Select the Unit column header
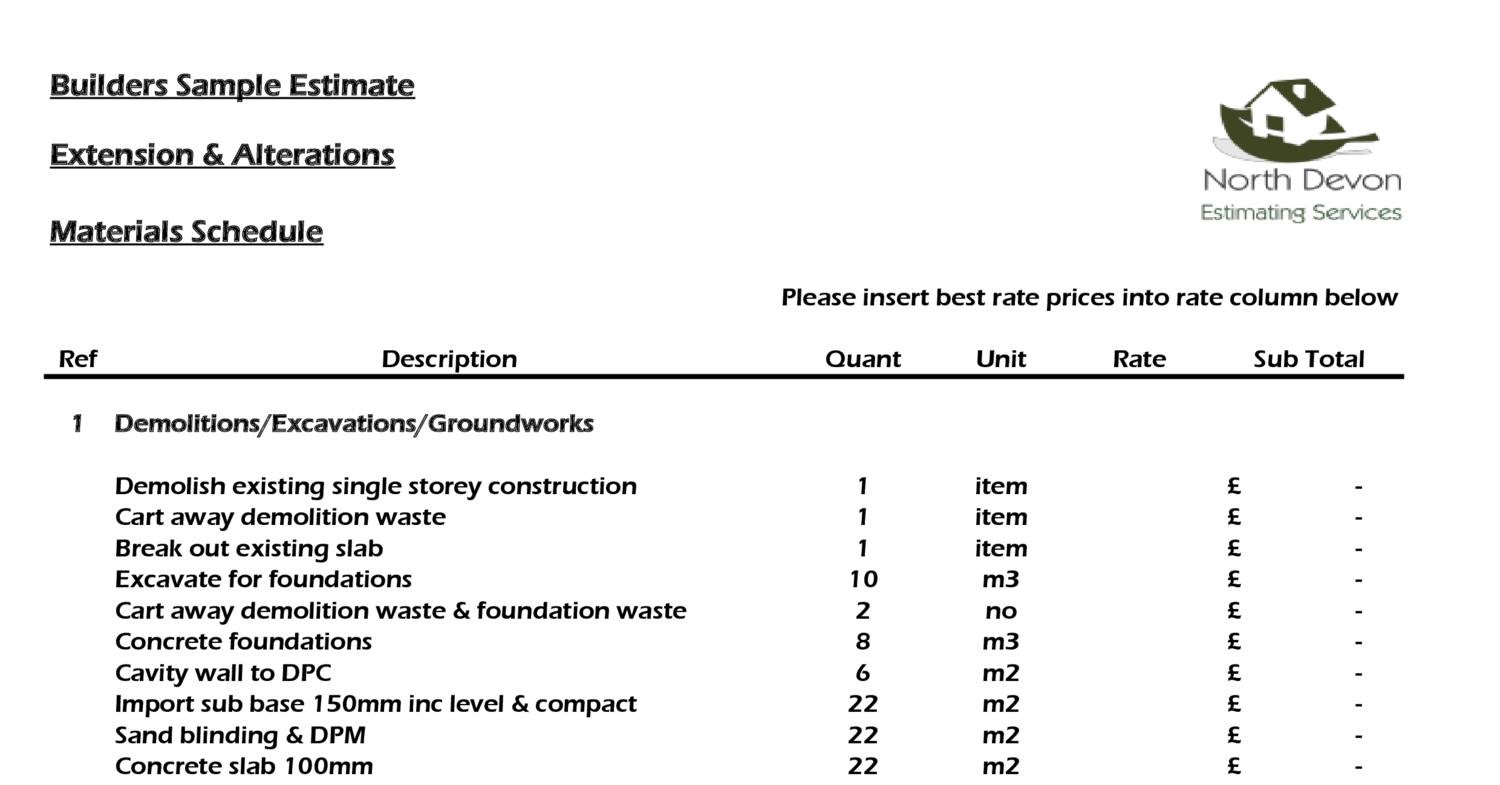Viewport: 1500px width, 785px height. [1000, 359]
